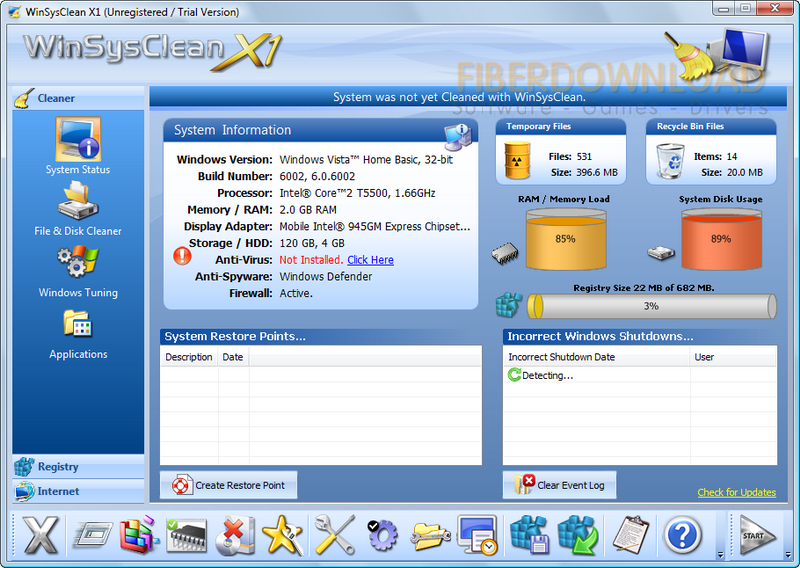Image resolution: width=800 pixels, height=568 pixels.
Task: Click Create Restore Point button
Action: click(x=228, y=485)
